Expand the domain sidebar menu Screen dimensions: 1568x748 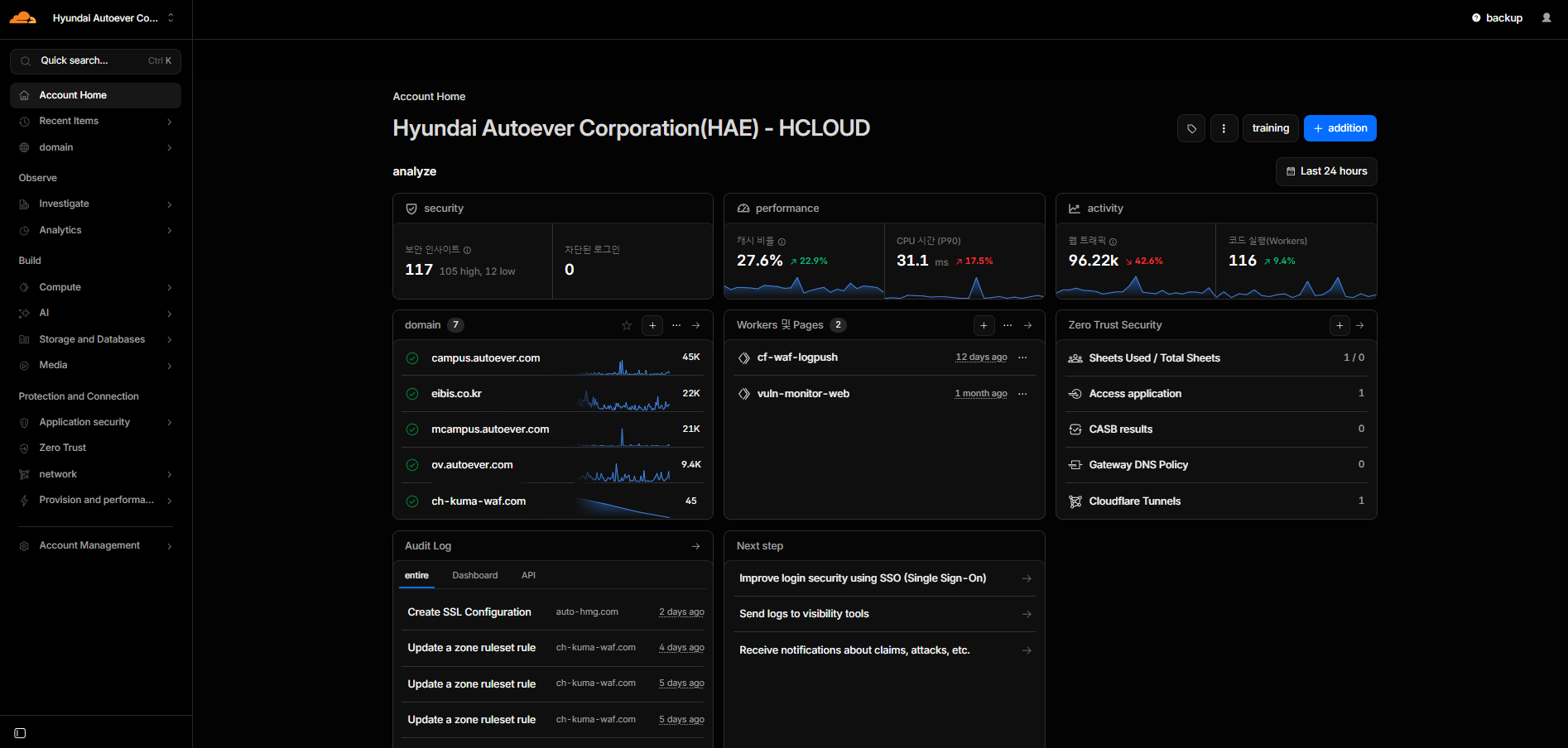(95, 147)
